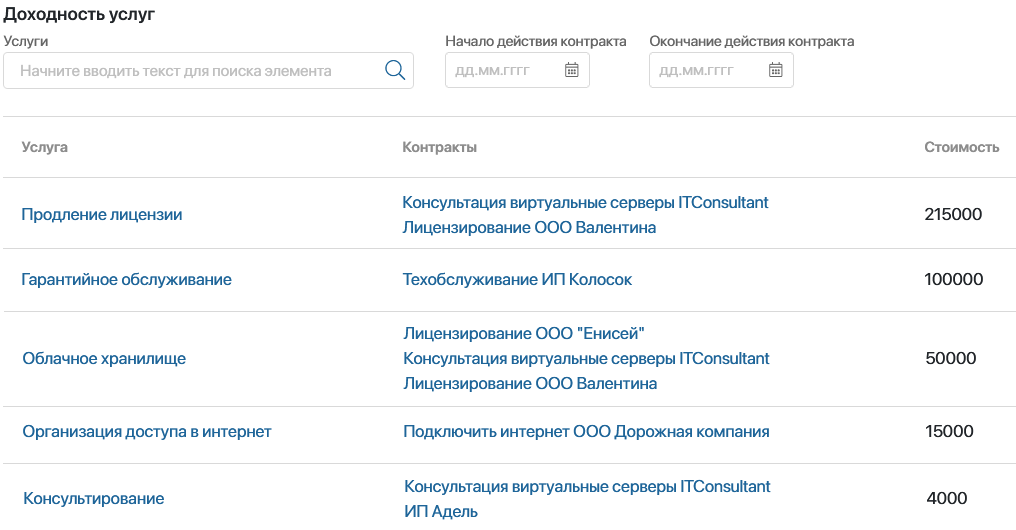Click the Стоимость column header

point(962,147)
